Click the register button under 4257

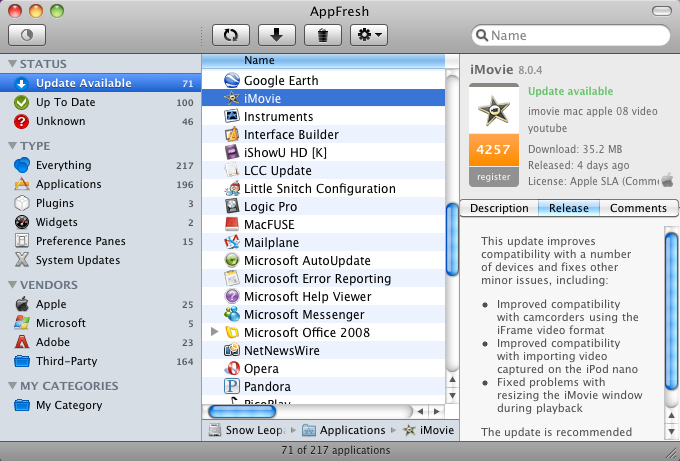pos(494,177)
